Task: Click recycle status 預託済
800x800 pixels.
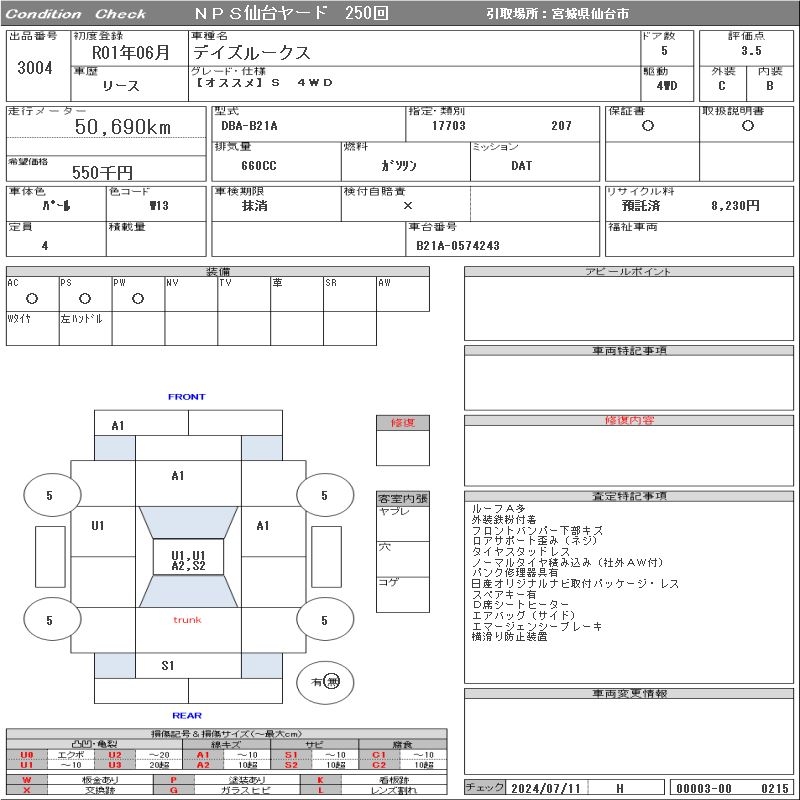Action: [x=641, y=206]
